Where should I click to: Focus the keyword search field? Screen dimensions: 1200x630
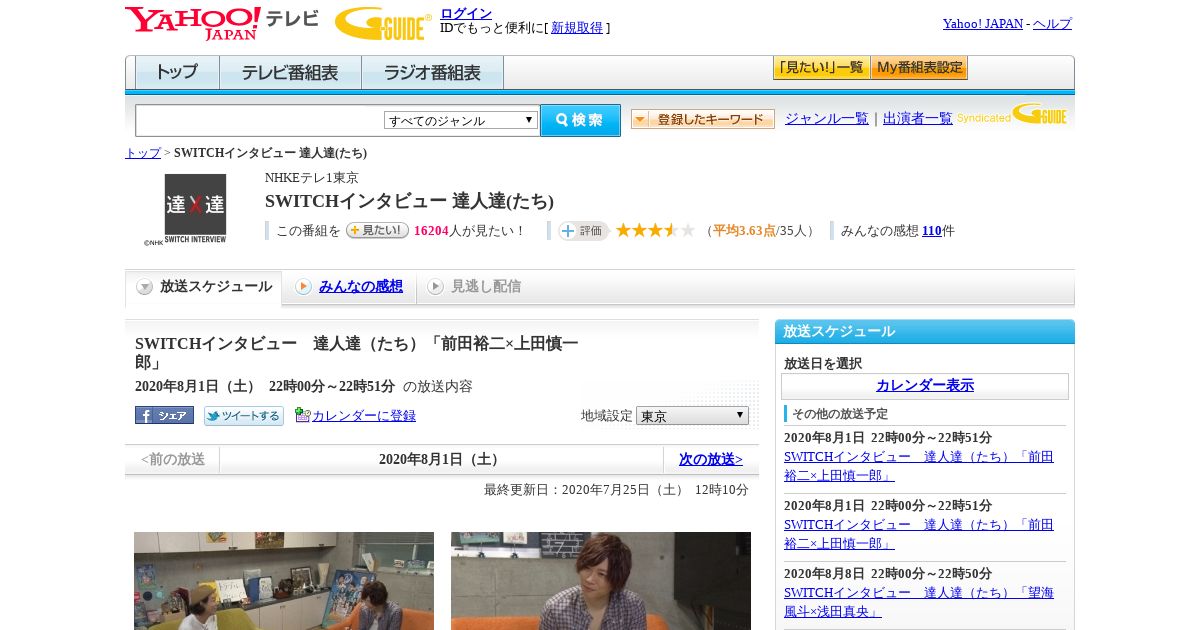[259, 120]
